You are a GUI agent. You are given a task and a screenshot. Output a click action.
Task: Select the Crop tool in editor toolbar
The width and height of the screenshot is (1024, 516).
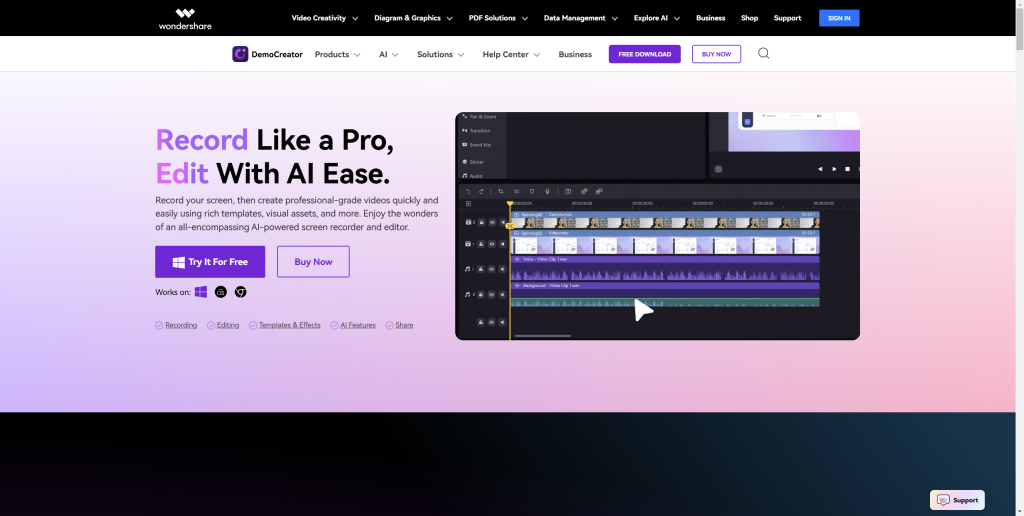501,191
